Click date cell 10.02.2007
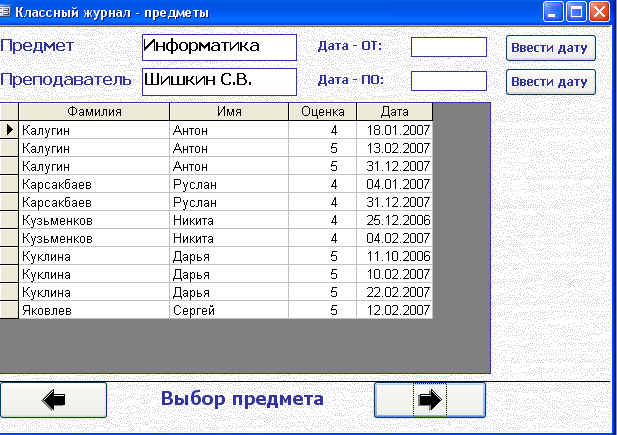 [x=395, y=274]
